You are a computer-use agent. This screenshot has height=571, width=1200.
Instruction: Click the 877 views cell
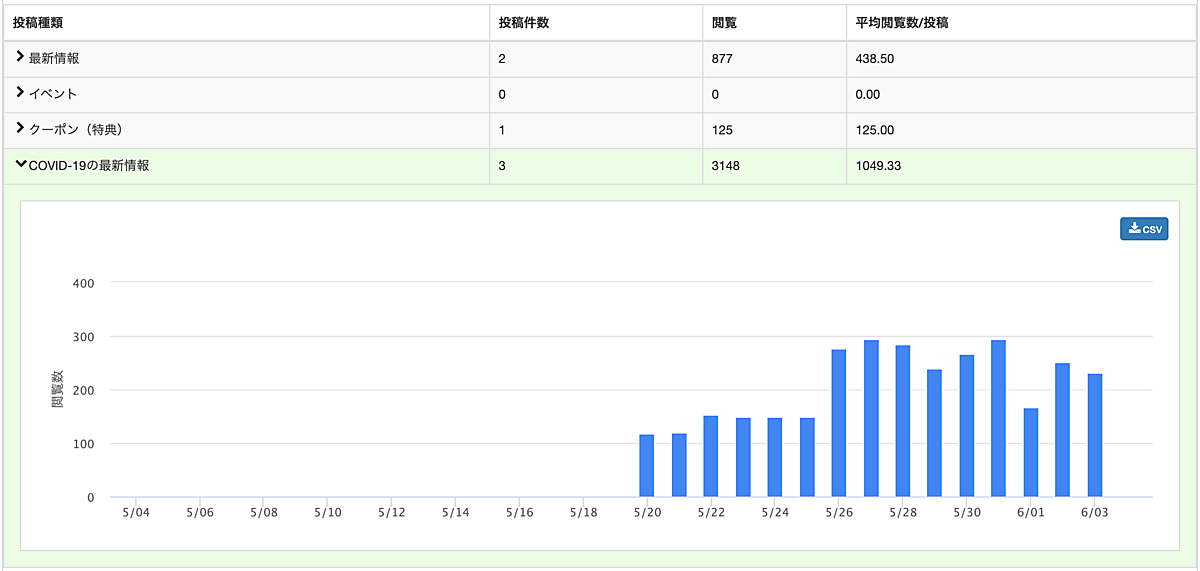point(722,59)
